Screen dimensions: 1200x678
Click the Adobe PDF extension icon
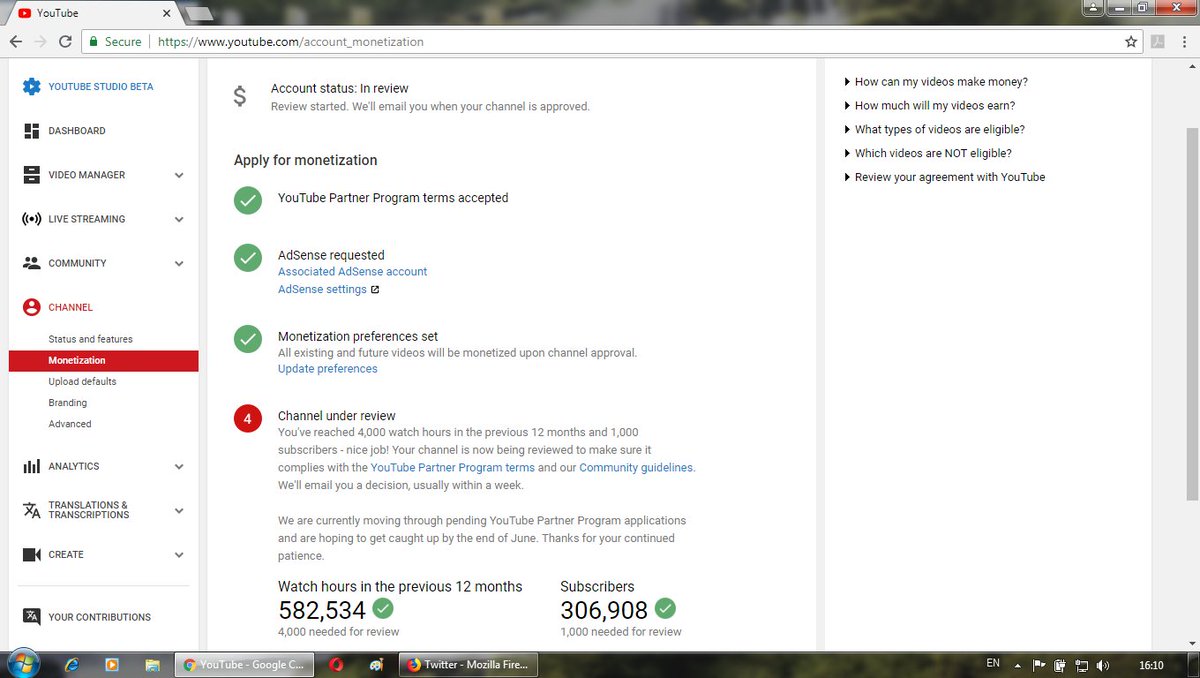tap(1158, 42)
